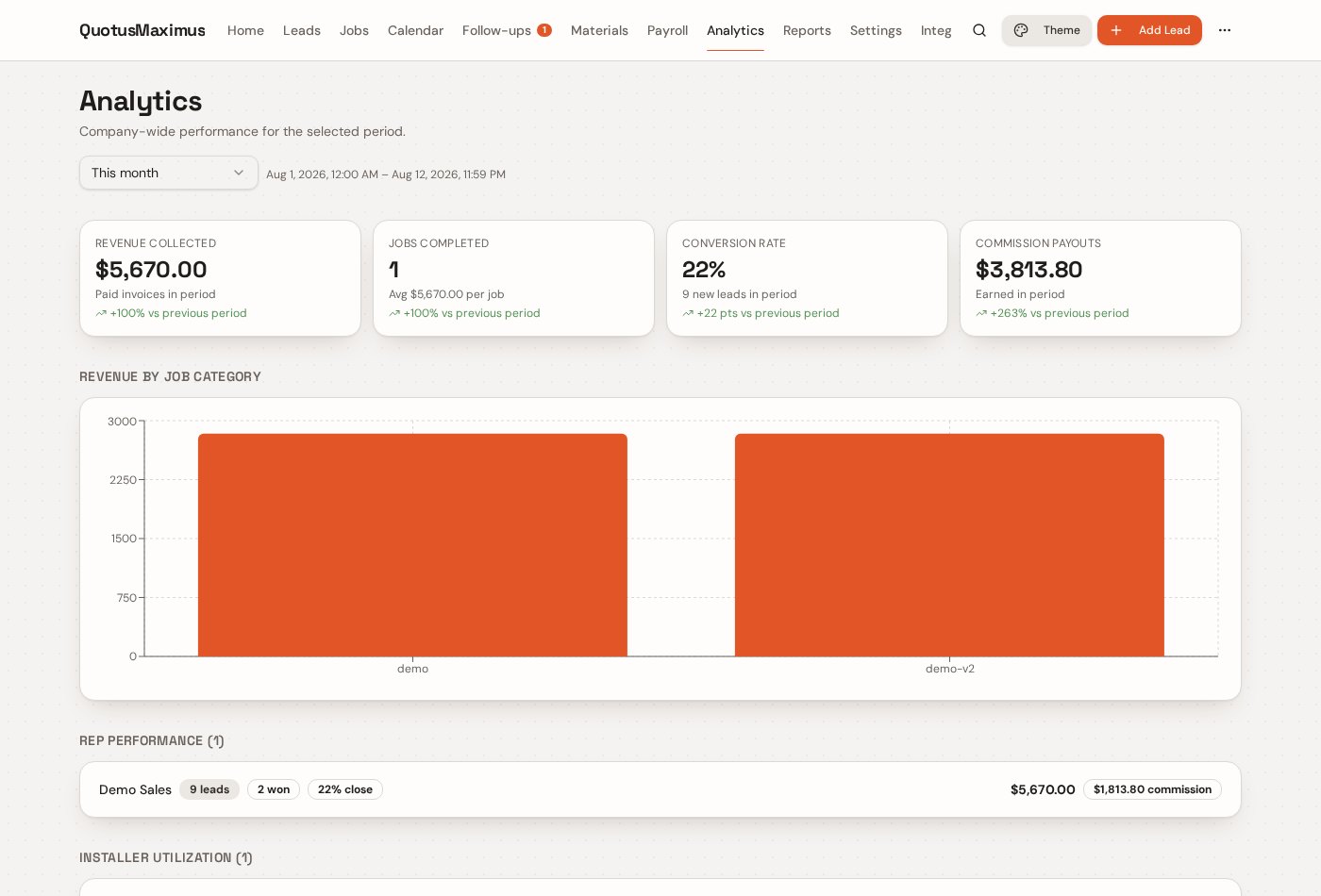Screen dimensions: 1321x896
Task: Click the 2 won badge
Action: point(274,789)
